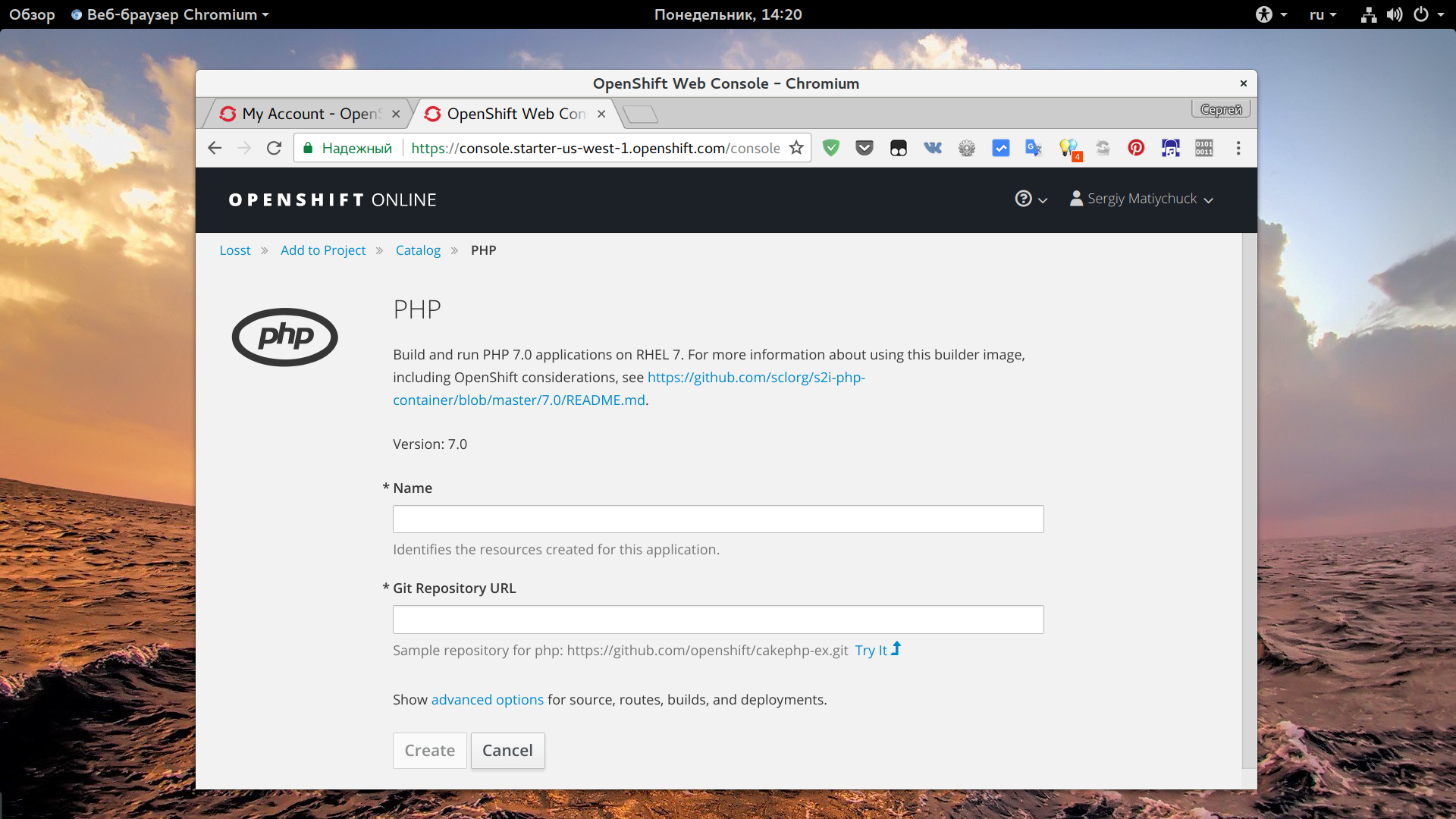Click the Catalog breadcrumb link

pyautogui.click(x=418, y=250)
